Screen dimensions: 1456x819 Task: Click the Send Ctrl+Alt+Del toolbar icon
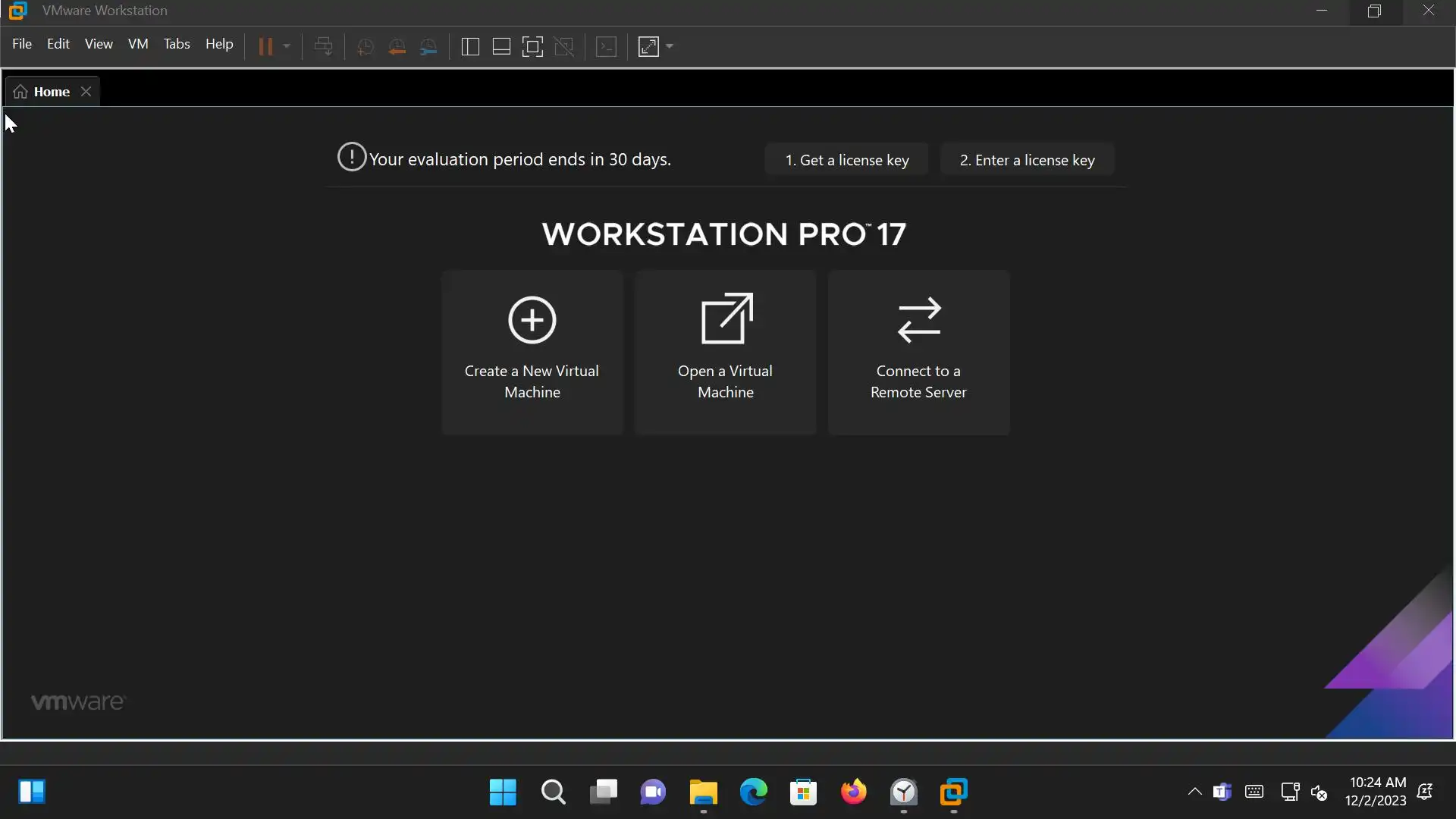click(x=324, y=47)
